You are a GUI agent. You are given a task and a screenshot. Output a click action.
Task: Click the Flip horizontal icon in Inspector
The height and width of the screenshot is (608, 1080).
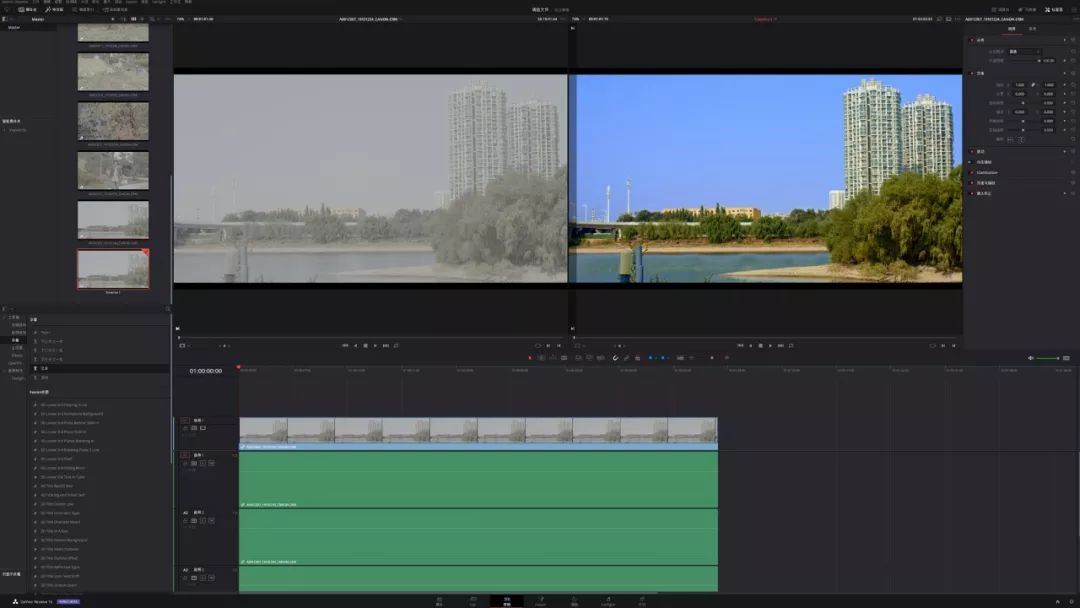click(1010, 139)
